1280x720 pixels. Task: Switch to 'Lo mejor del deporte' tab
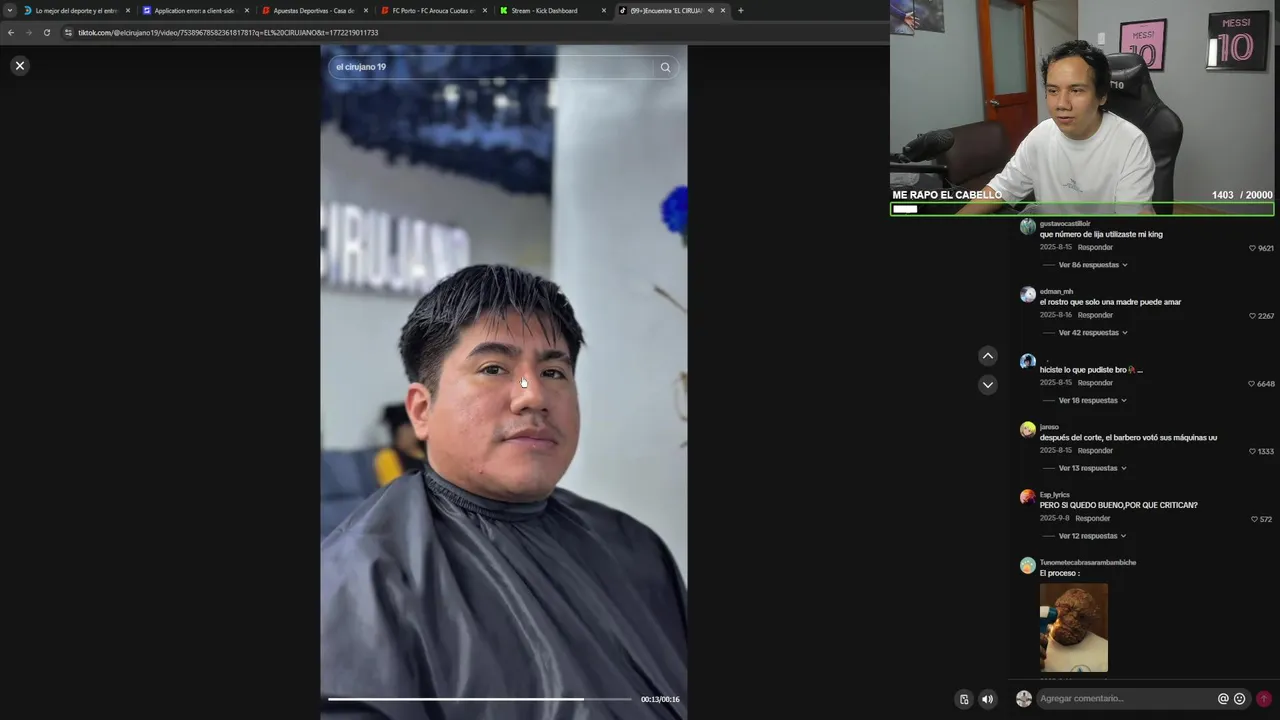coord(76,11)
